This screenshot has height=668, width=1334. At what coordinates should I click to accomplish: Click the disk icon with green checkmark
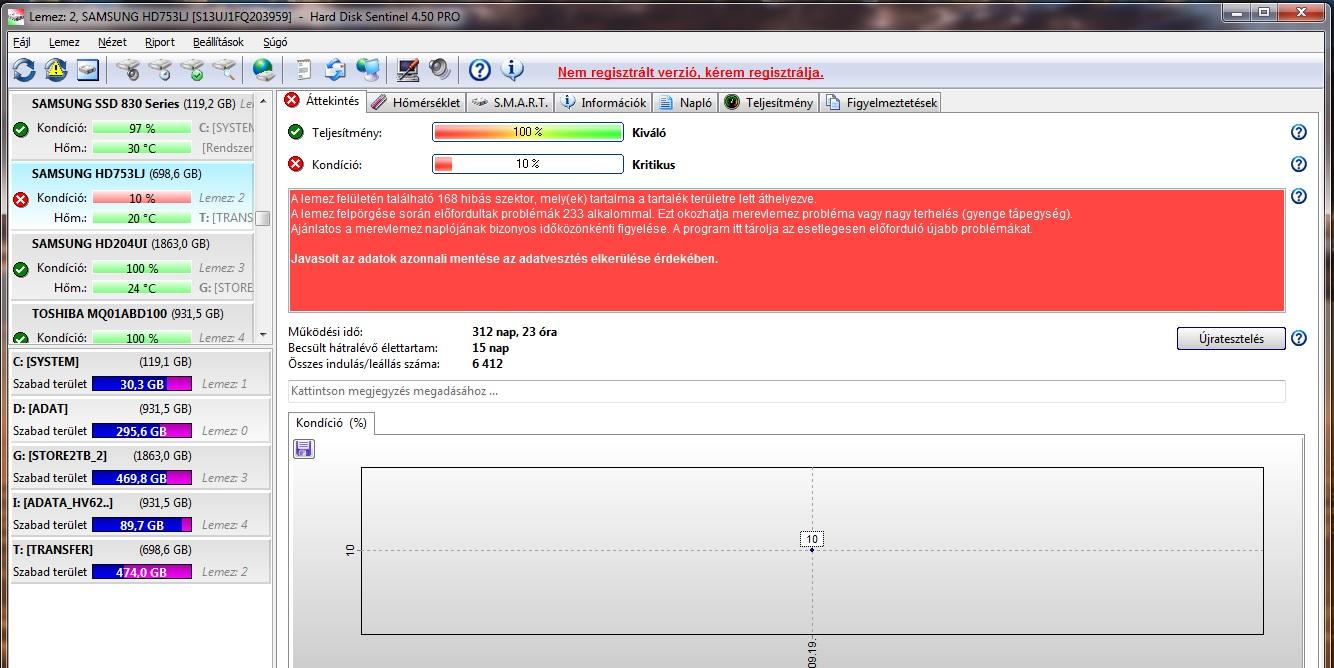[x=193, y=70]
